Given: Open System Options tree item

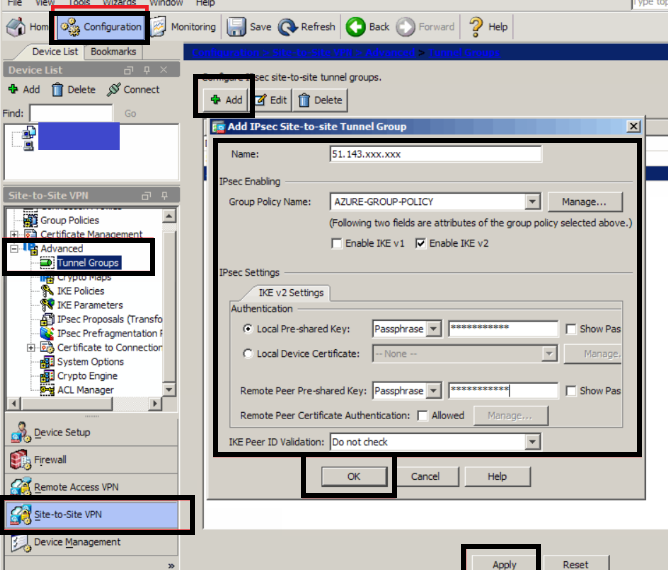Looking at the screenshot, I should coord(90,362).
